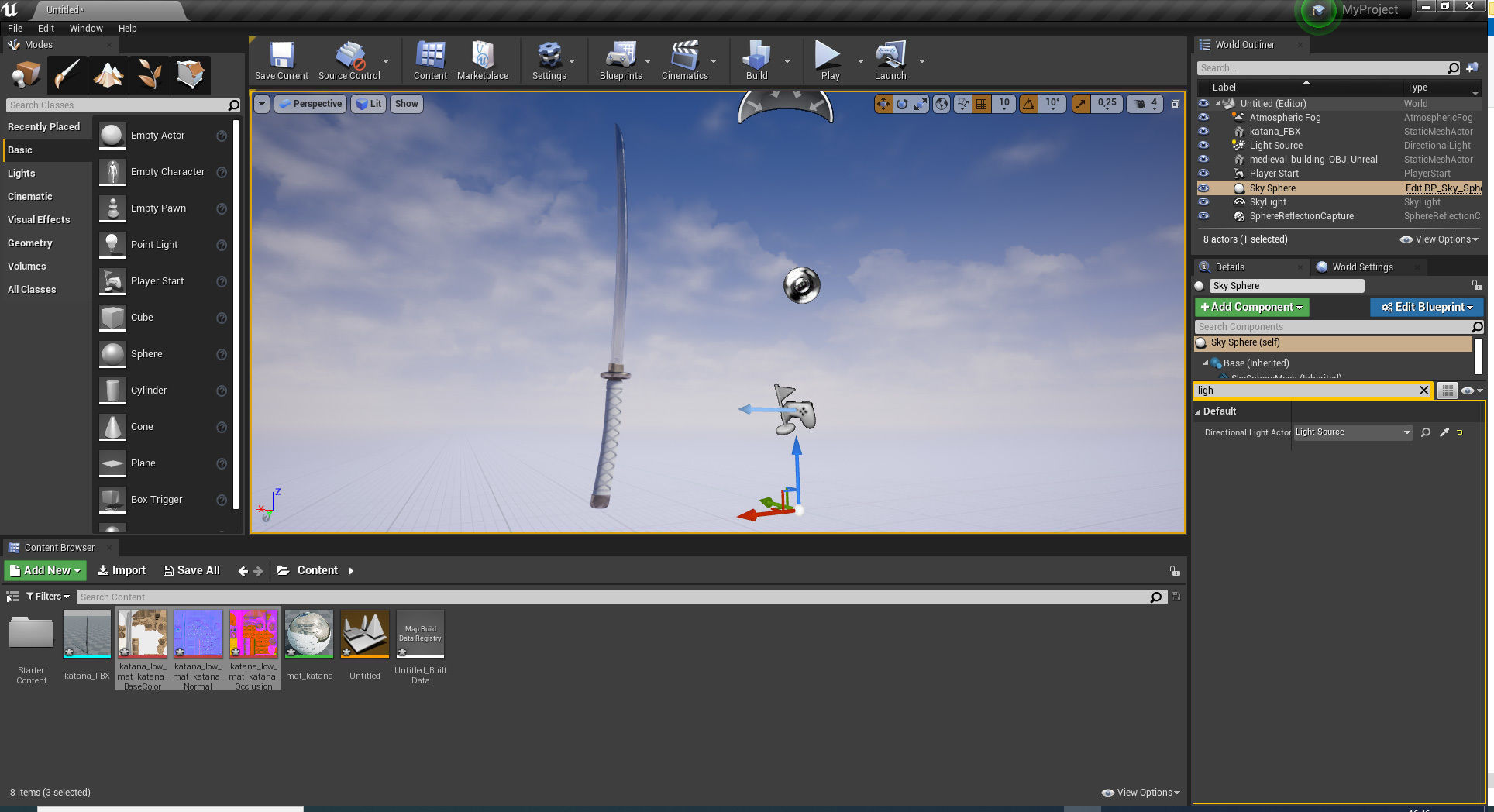Image resolution: width=1494 pixels, height=812 pixels.
Task: Collapse the Base (Inherited) component tree
Action: tap(1206, 363)
